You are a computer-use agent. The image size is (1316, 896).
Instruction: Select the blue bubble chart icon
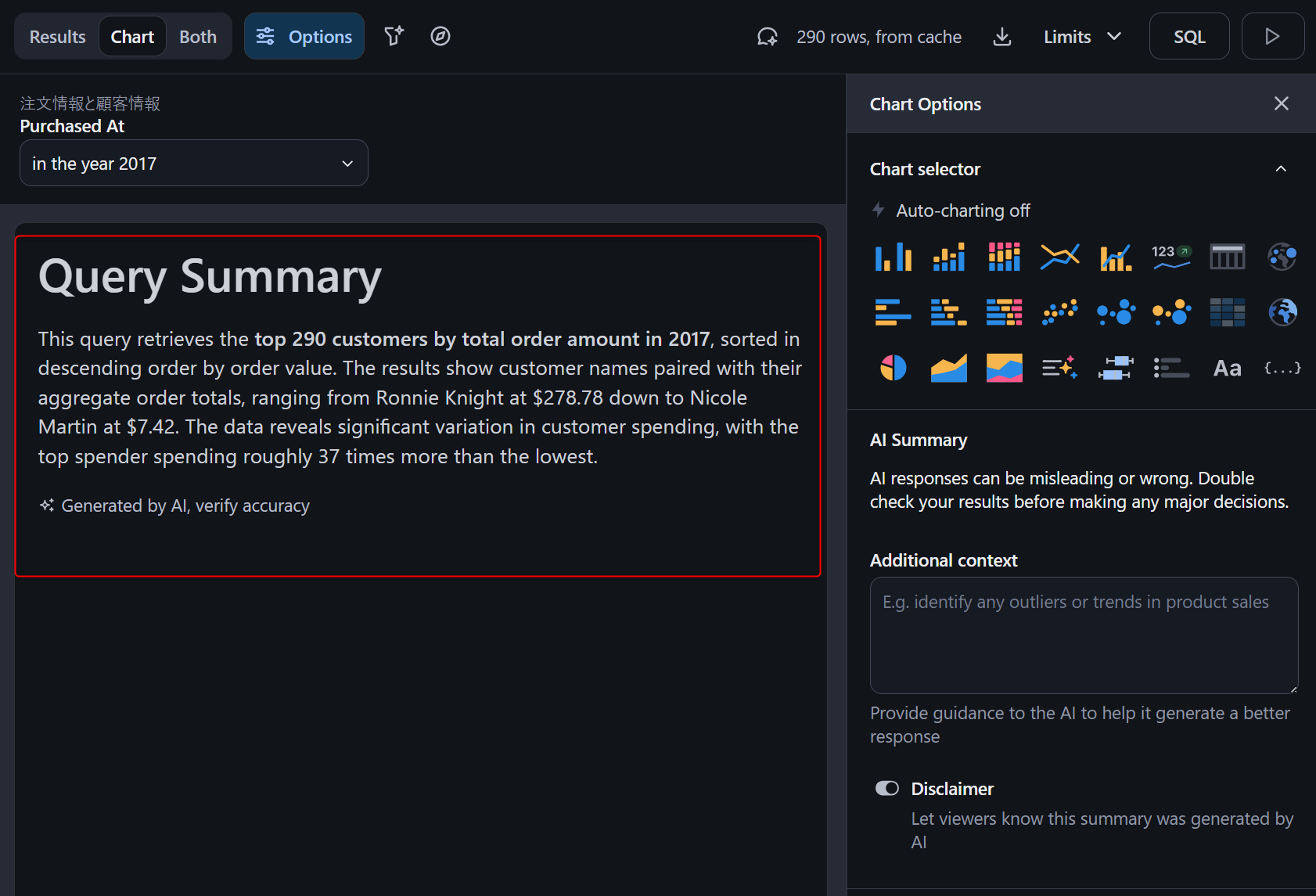1116,312
